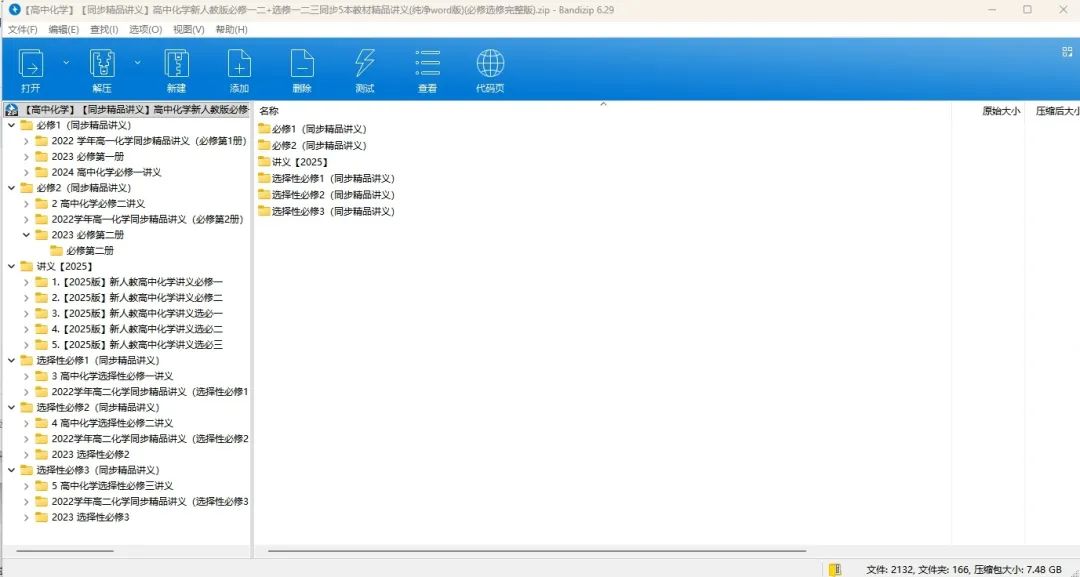Click folder icon of 必修2 in file list

coord(264,145)
